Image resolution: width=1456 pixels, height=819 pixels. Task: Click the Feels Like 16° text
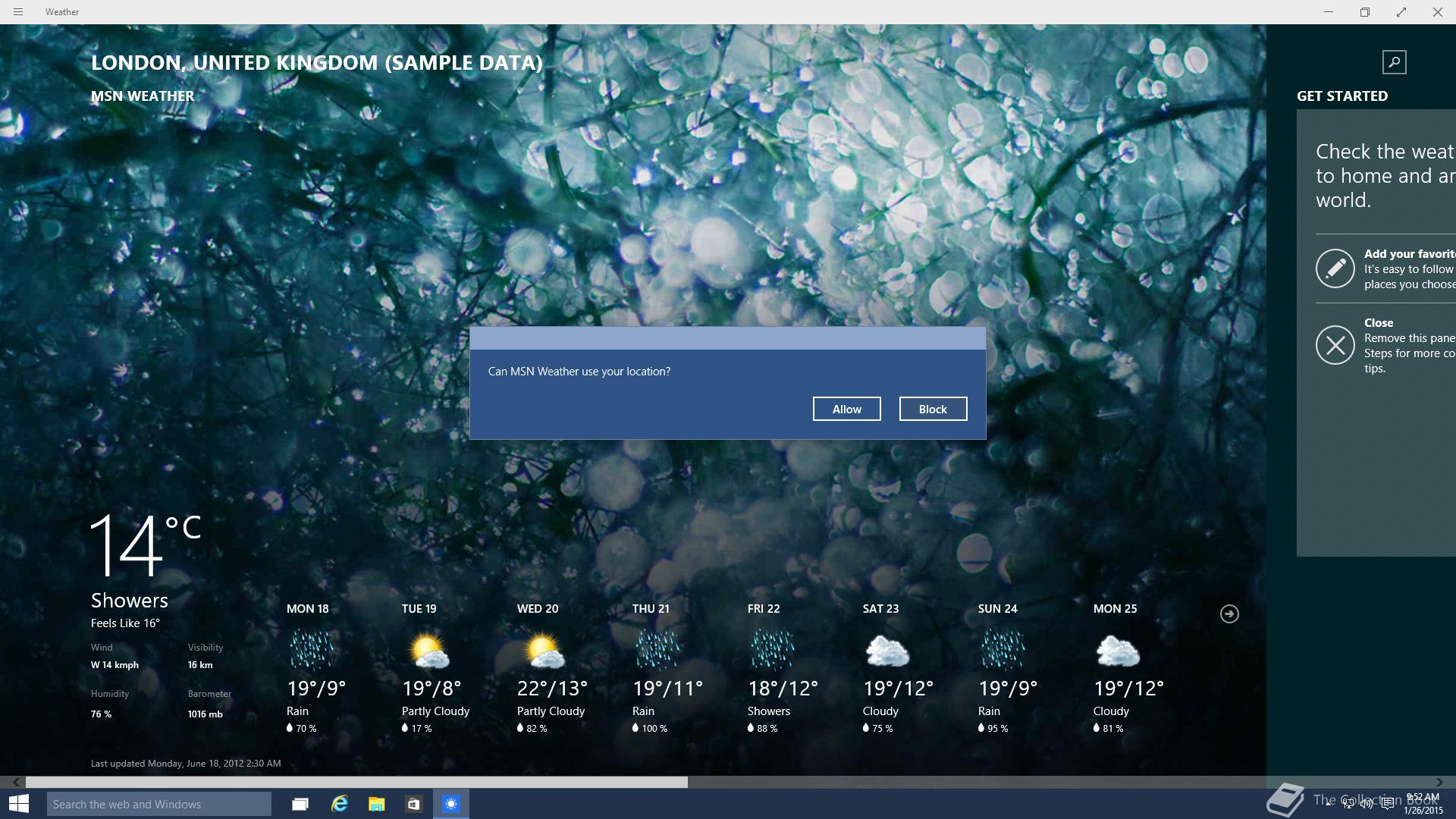click(125, 623)
